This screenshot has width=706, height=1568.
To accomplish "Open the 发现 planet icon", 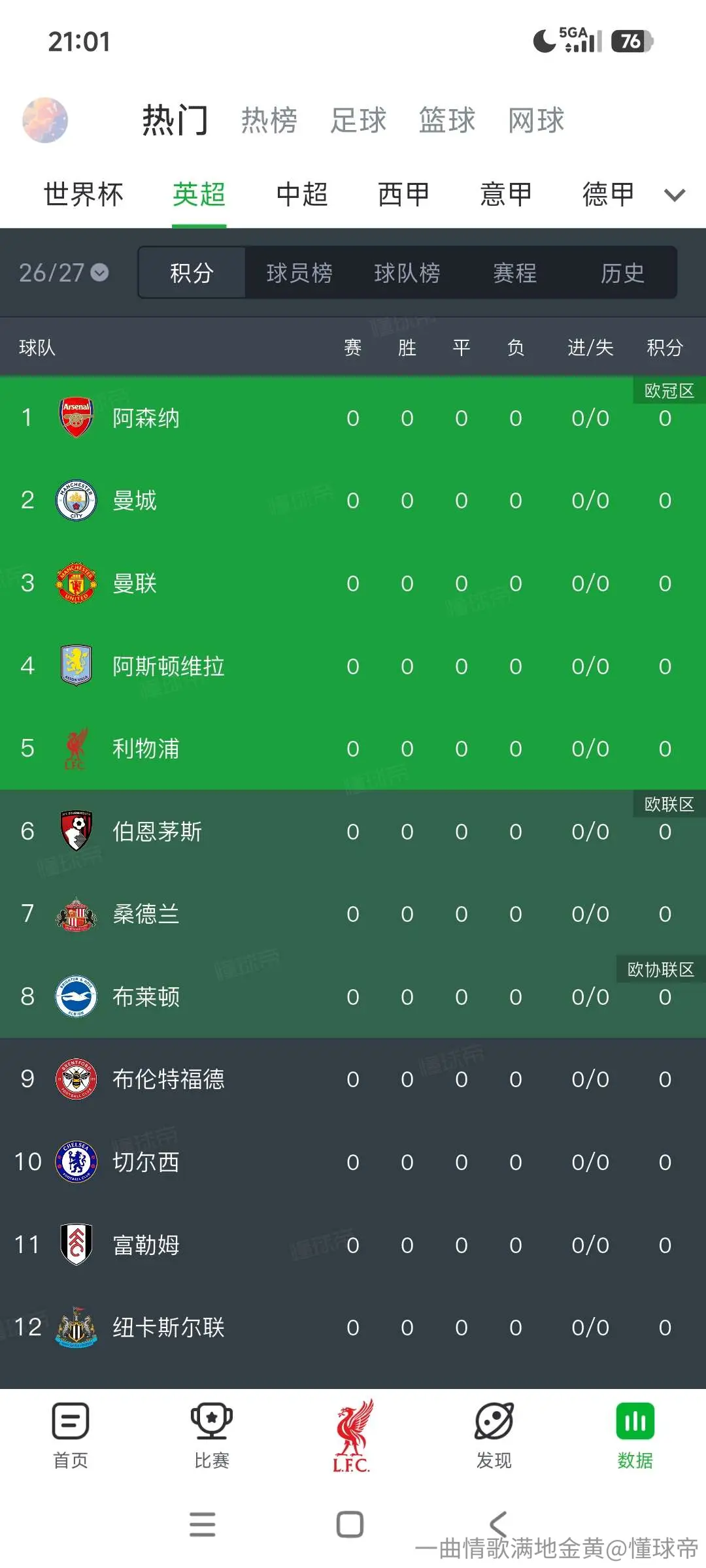I will click(494, 1422).
